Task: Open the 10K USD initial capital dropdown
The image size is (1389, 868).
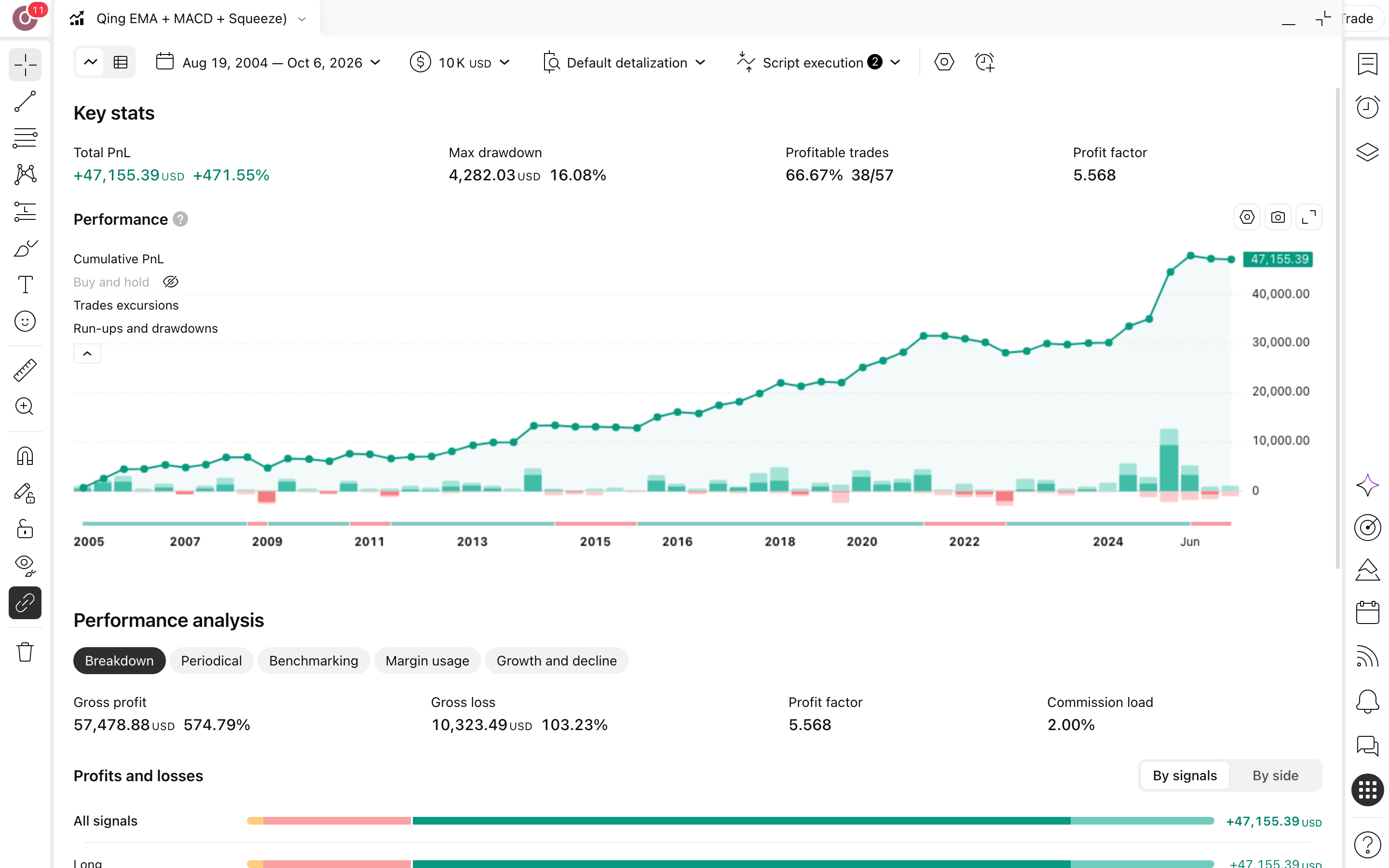Action: click(460, 63)
